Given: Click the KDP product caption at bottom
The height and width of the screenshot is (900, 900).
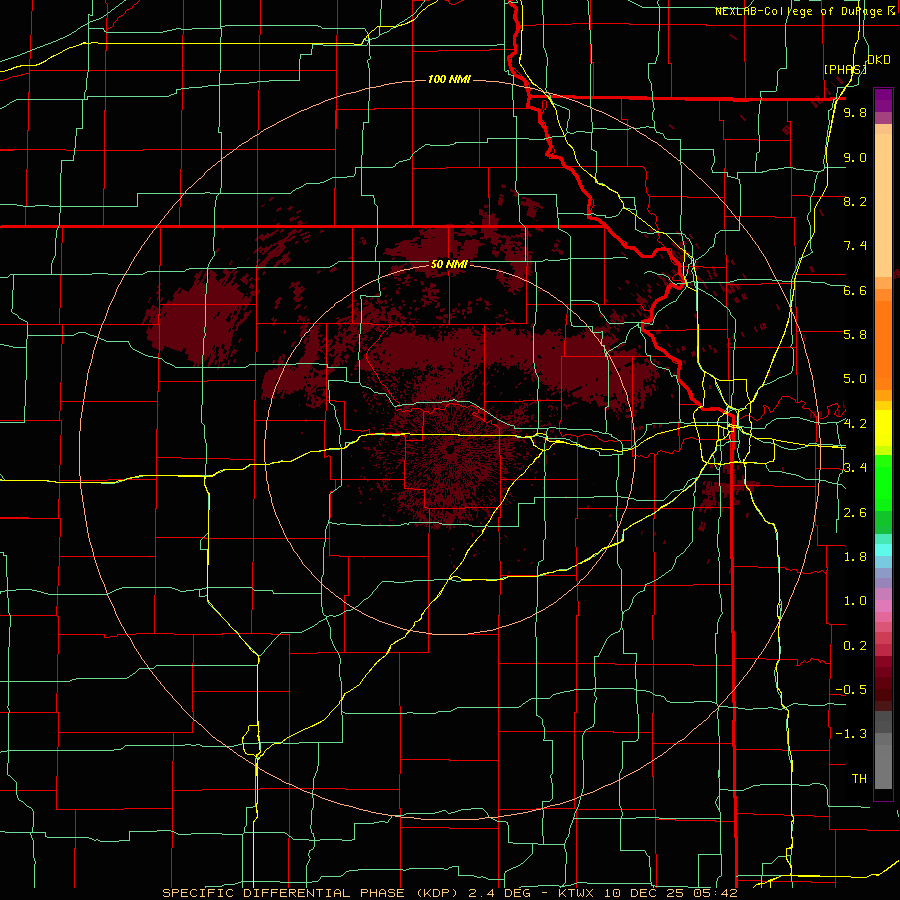Looking at the screenshot, I should [x=449, y=893].
